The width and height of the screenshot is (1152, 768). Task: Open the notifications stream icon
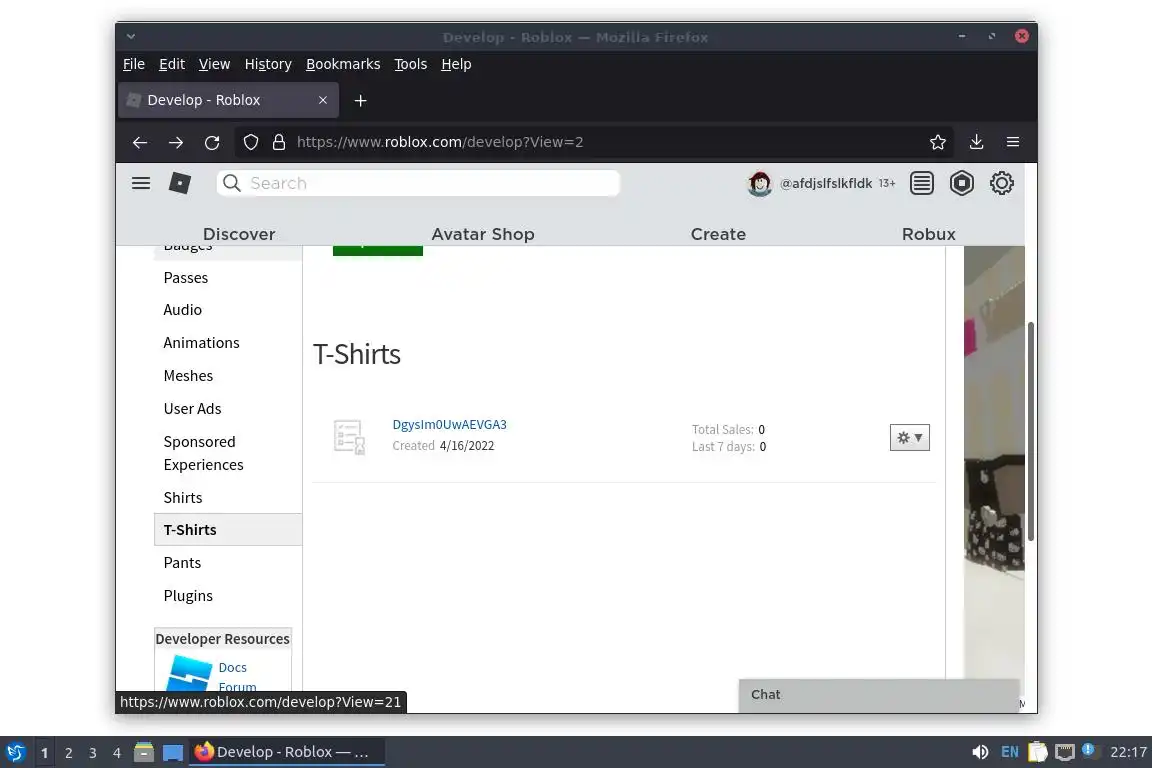click(921, 183)
